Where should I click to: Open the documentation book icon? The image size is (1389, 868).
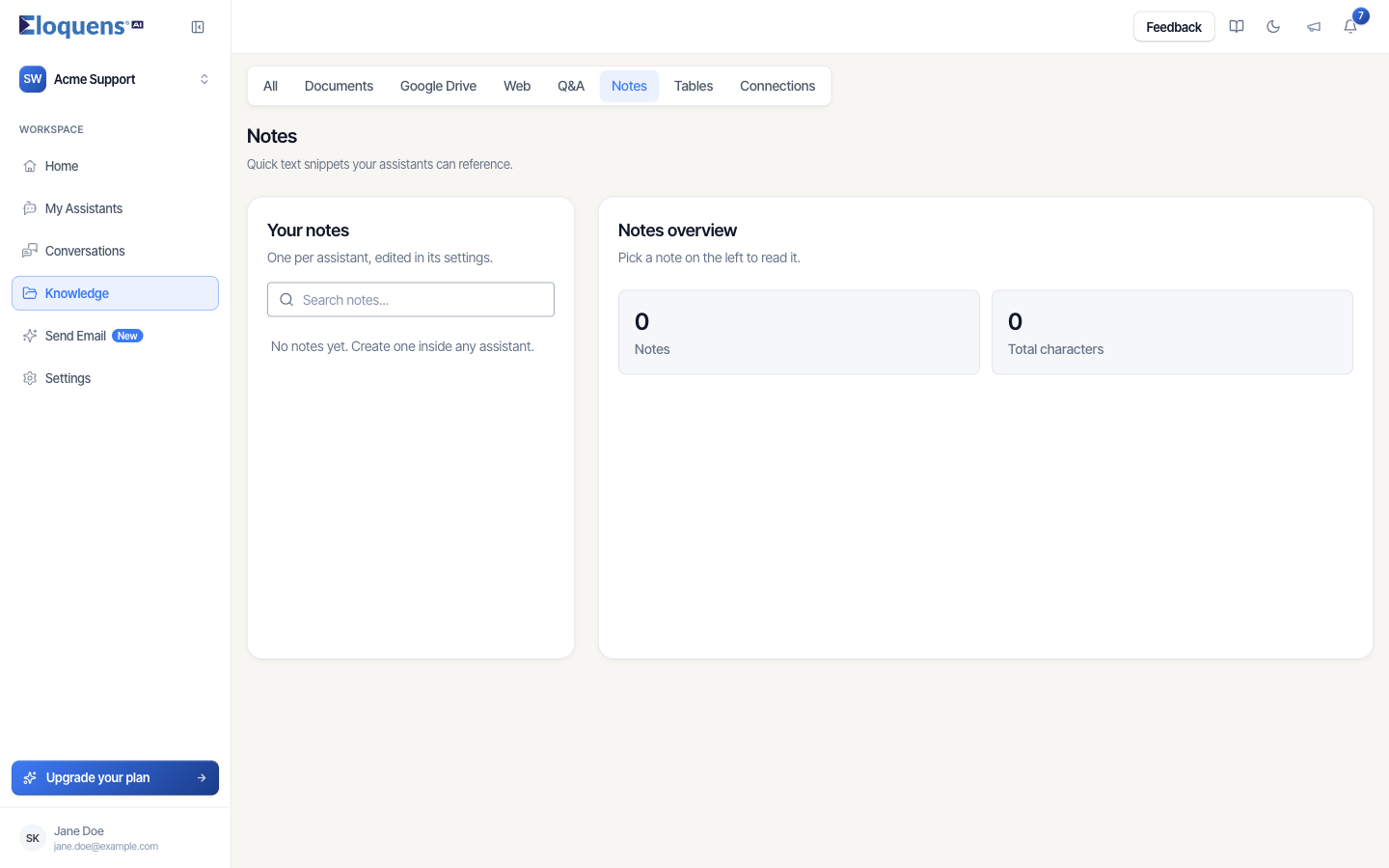(x=1237, y=27)
